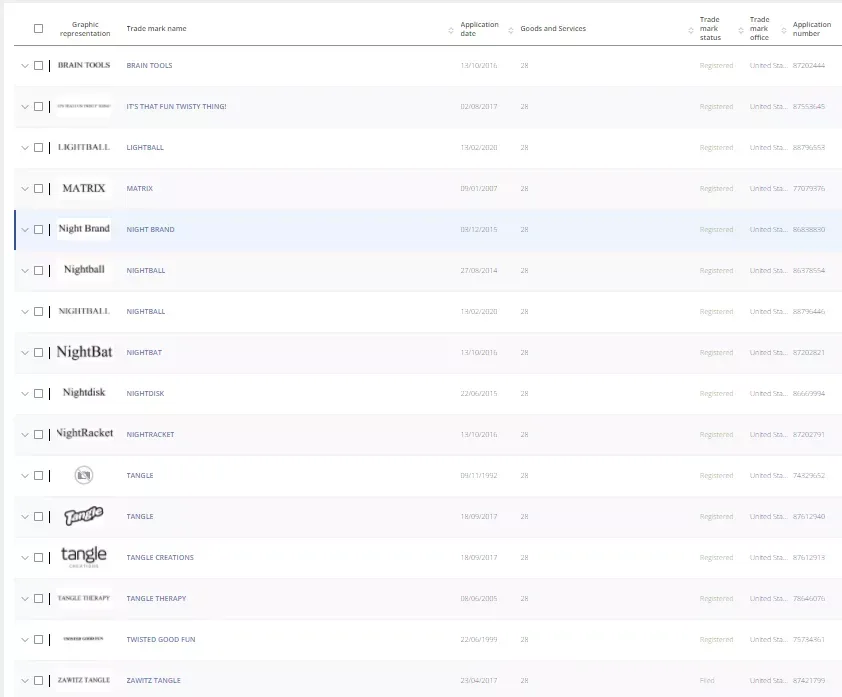Click the Trade mark status sort arrows

740,29
